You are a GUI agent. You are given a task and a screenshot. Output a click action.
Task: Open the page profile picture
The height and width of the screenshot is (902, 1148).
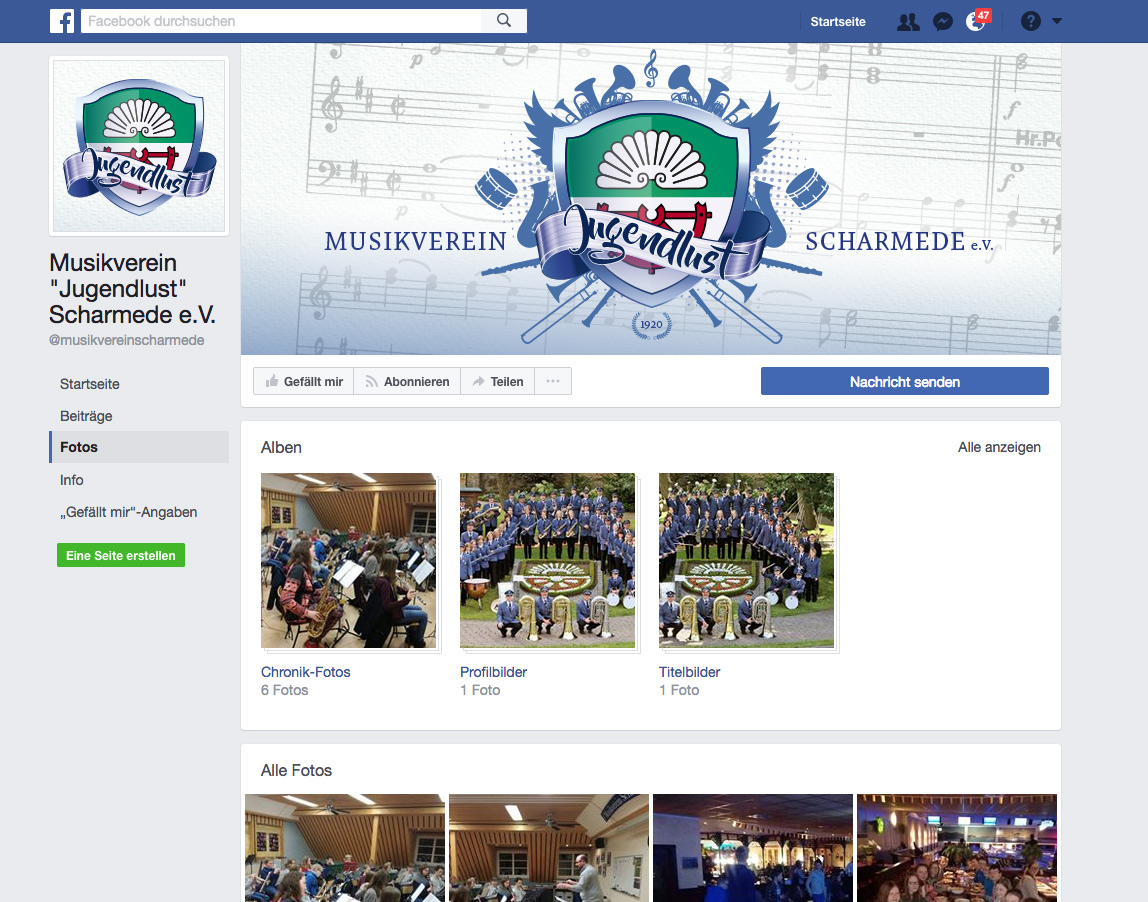point(139,146)
